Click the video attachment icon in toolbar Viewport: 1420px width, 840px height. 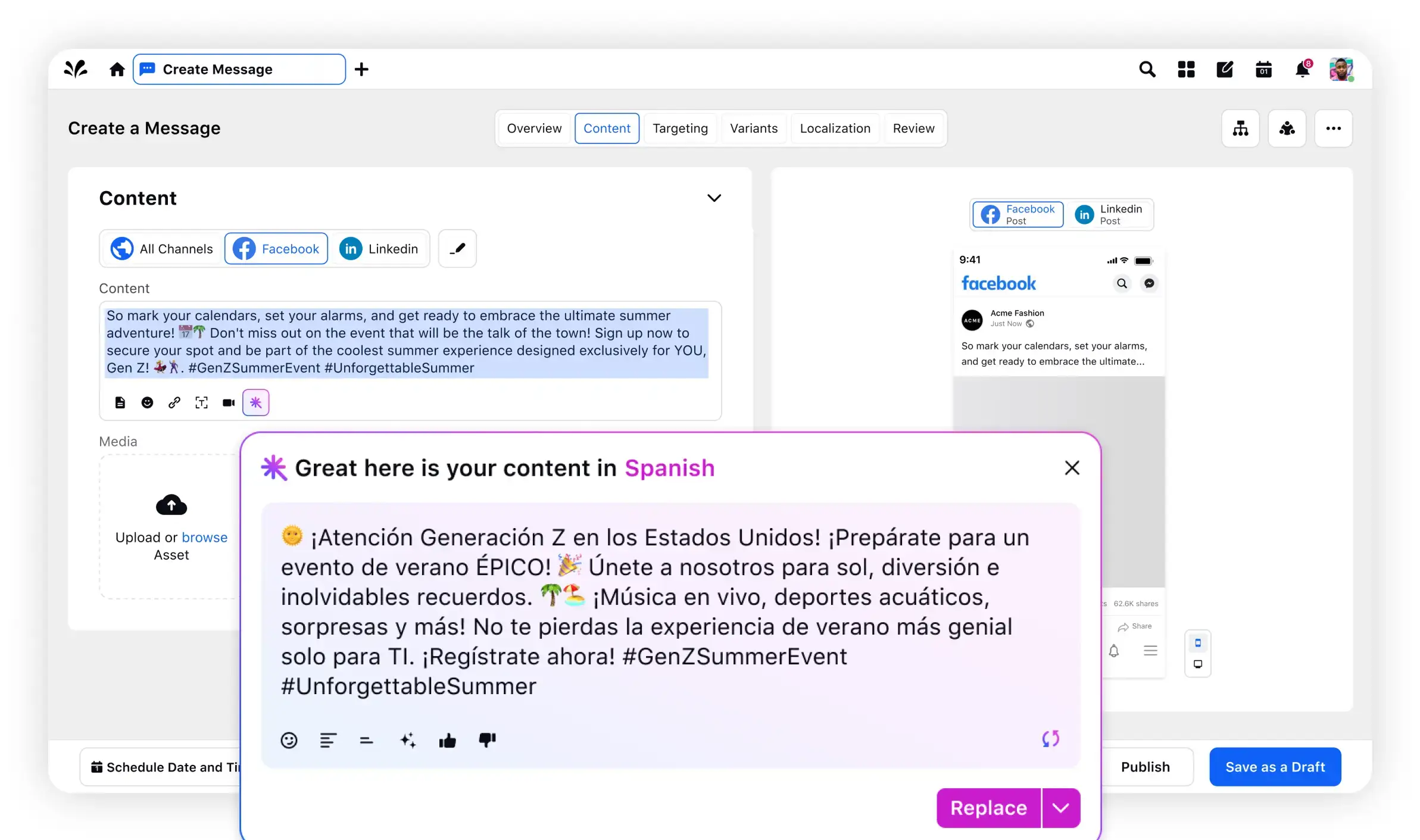(228, 402)
